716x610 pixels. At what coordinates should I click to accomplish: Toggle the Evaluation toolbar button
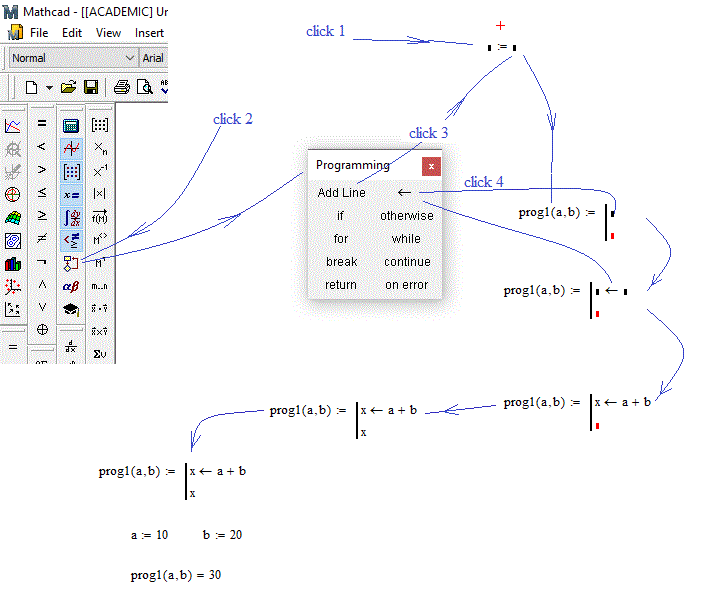tap(71, 195)
